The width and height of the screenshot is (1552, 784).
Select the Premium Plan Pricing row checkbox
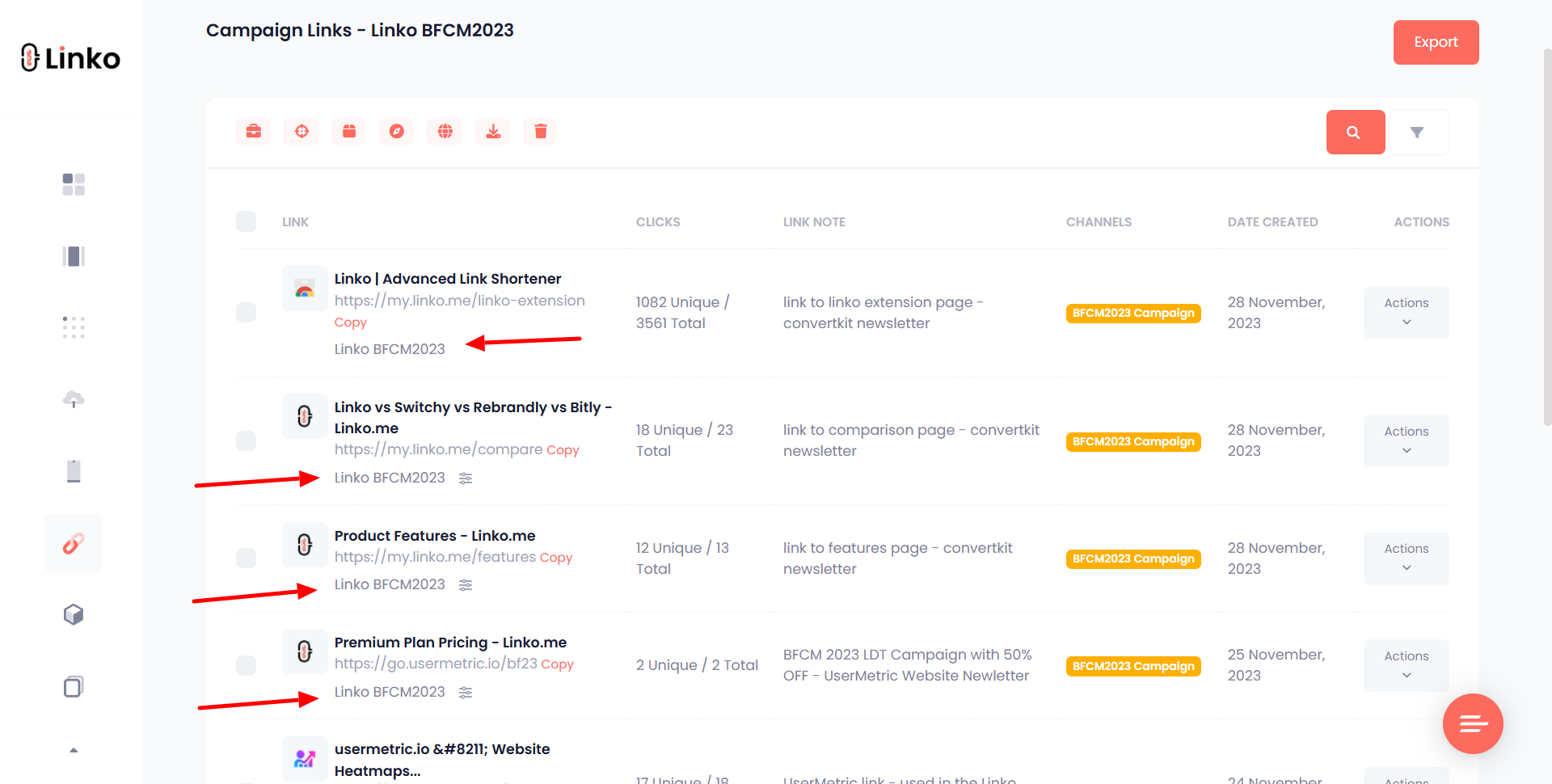[246, 665]
